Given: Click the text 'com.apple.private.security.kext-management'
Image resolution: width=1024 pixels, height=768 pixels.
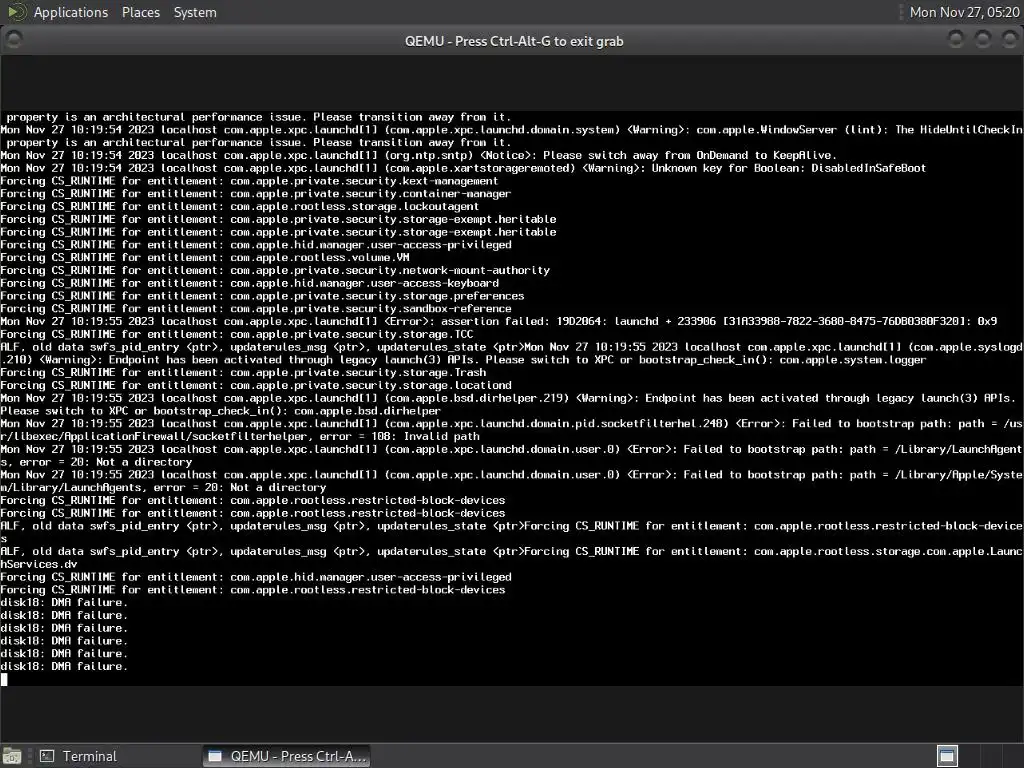Looking at the screenshot, I should coord(364,181).
